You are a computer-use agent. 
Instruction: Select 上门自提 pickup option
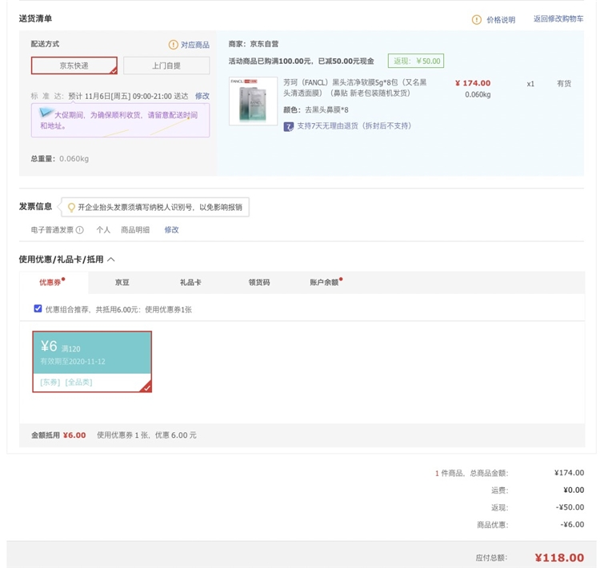(166, 66)
